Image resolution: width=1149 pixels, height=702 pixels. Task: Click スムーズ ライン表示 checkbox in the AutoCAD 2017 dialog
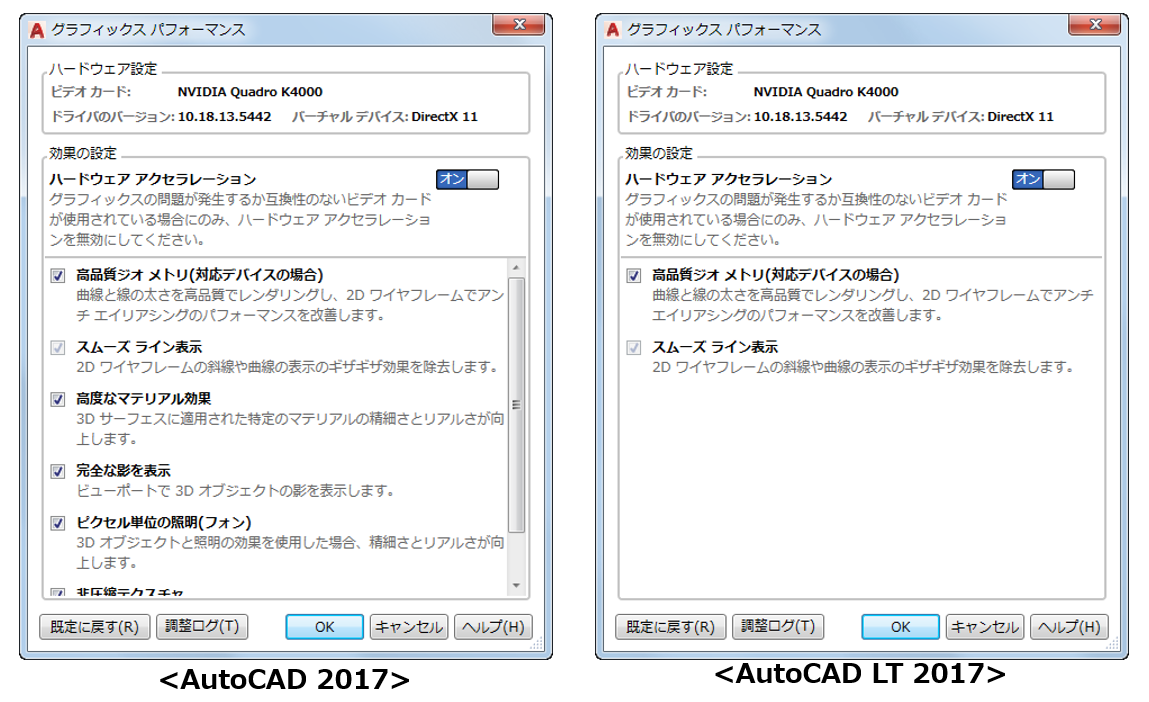(x=58, y=347)
